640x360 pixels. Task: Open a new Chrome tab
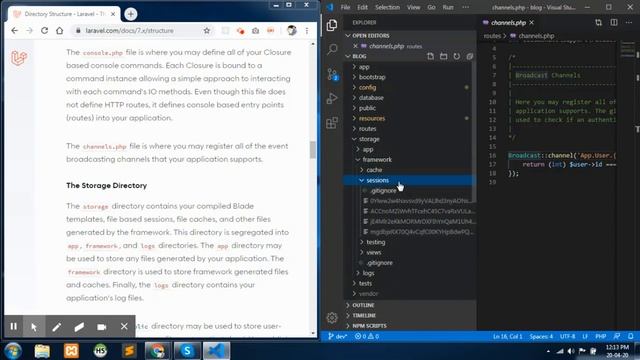point(131,14)
